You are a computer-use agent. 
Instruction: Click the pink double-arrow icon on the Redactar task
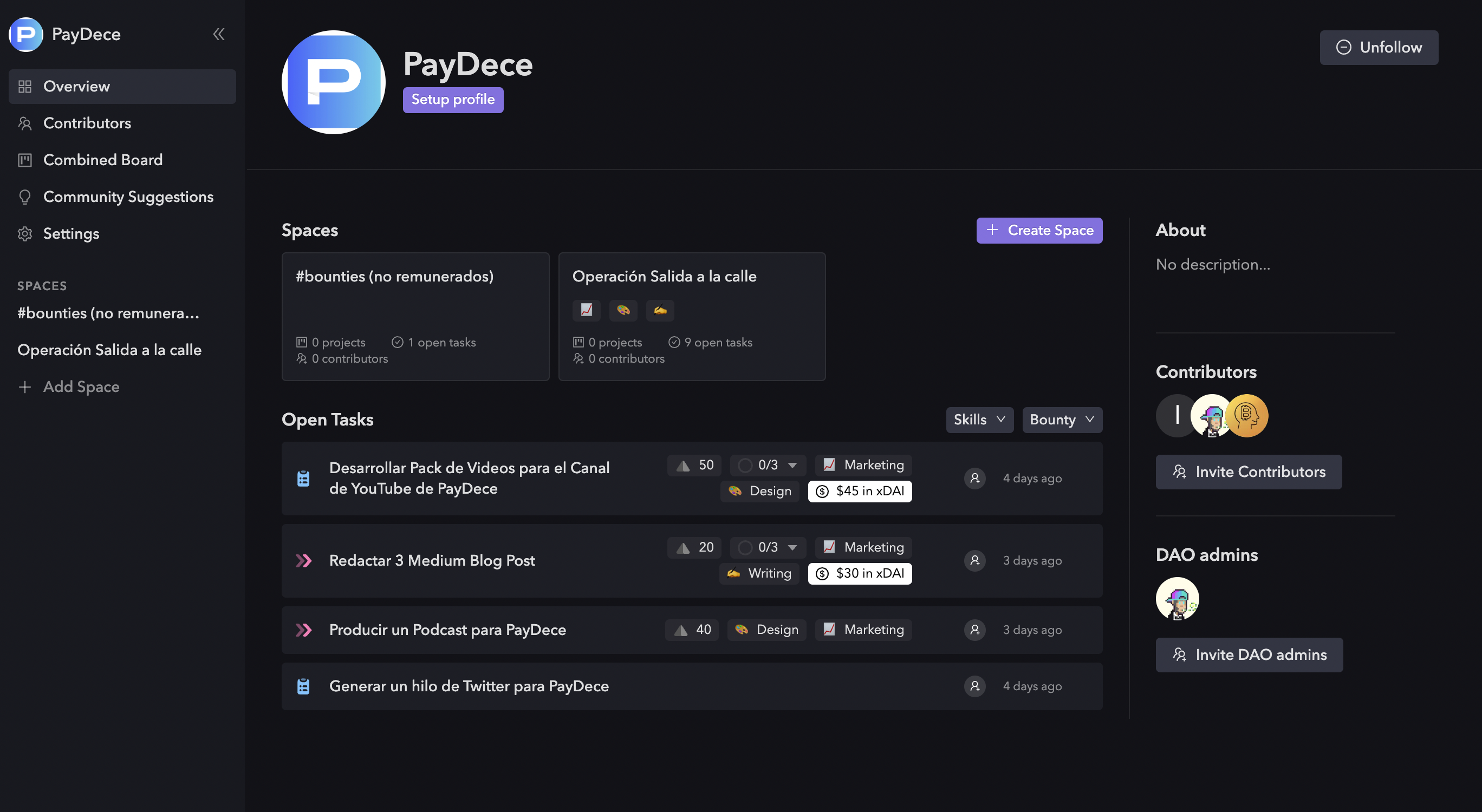click(303, 560)
